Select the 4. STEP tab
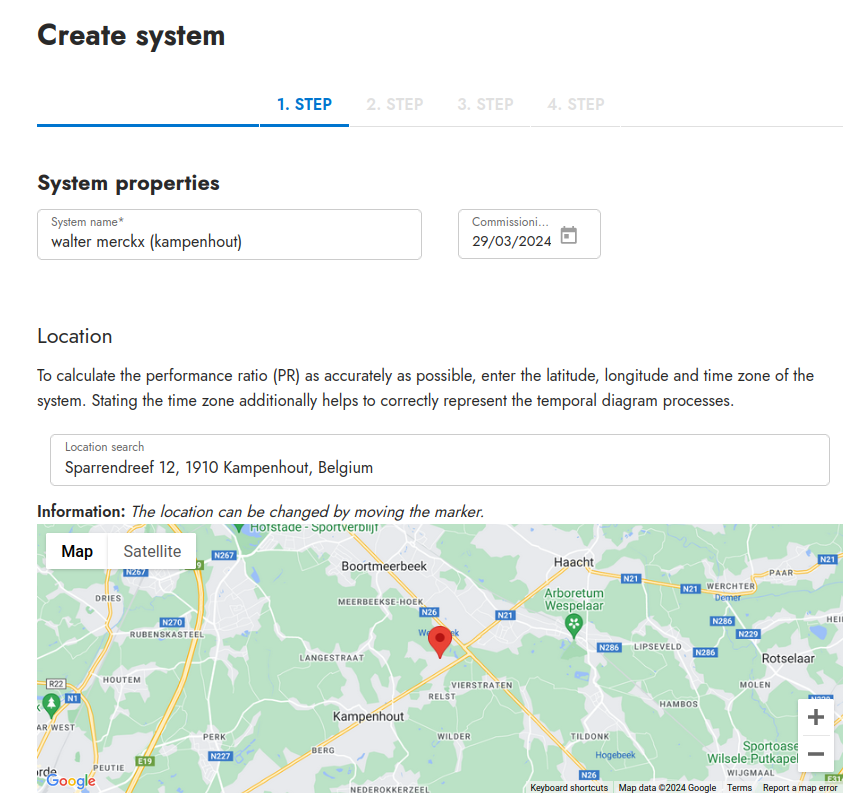The width and height of the screenshot is (862, 802). point(575,104)
